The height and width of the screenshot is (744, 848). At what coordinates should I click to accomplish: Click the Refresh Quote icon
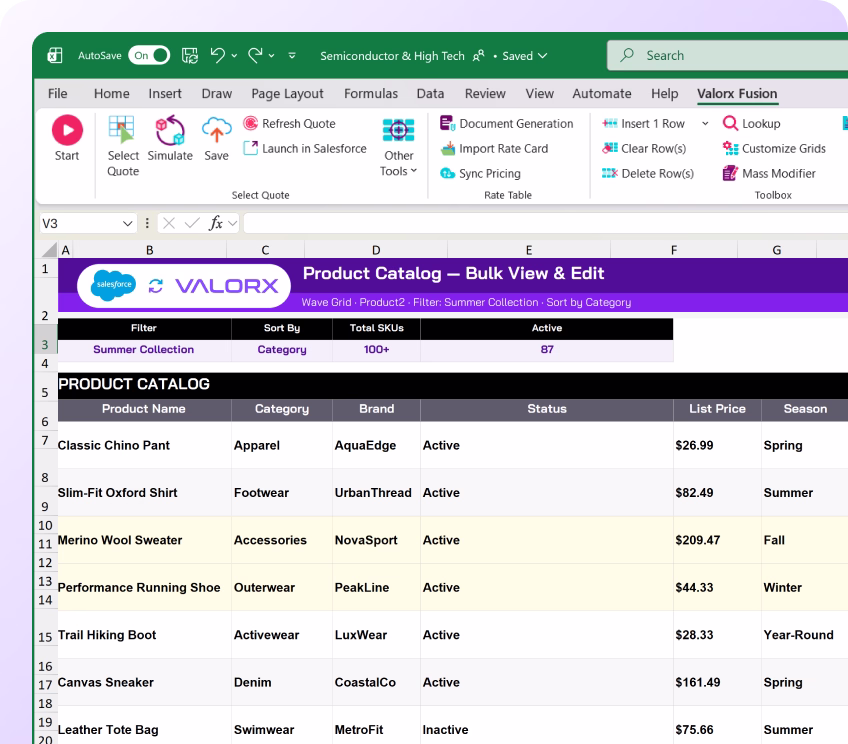click(250, 123)
